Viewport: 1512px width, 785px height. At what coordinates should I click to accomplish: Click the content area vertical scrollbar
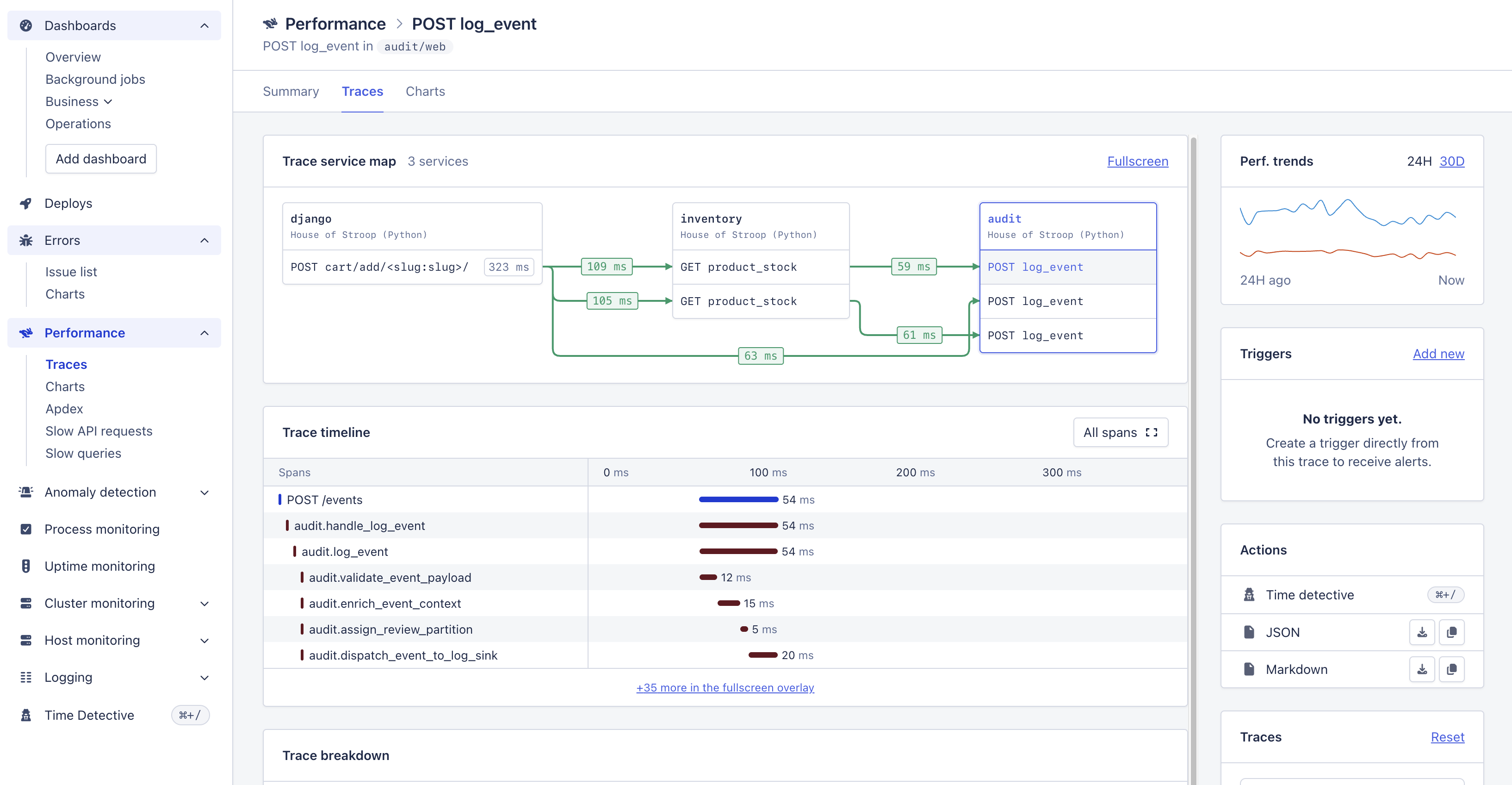[x=1193, y=461]
